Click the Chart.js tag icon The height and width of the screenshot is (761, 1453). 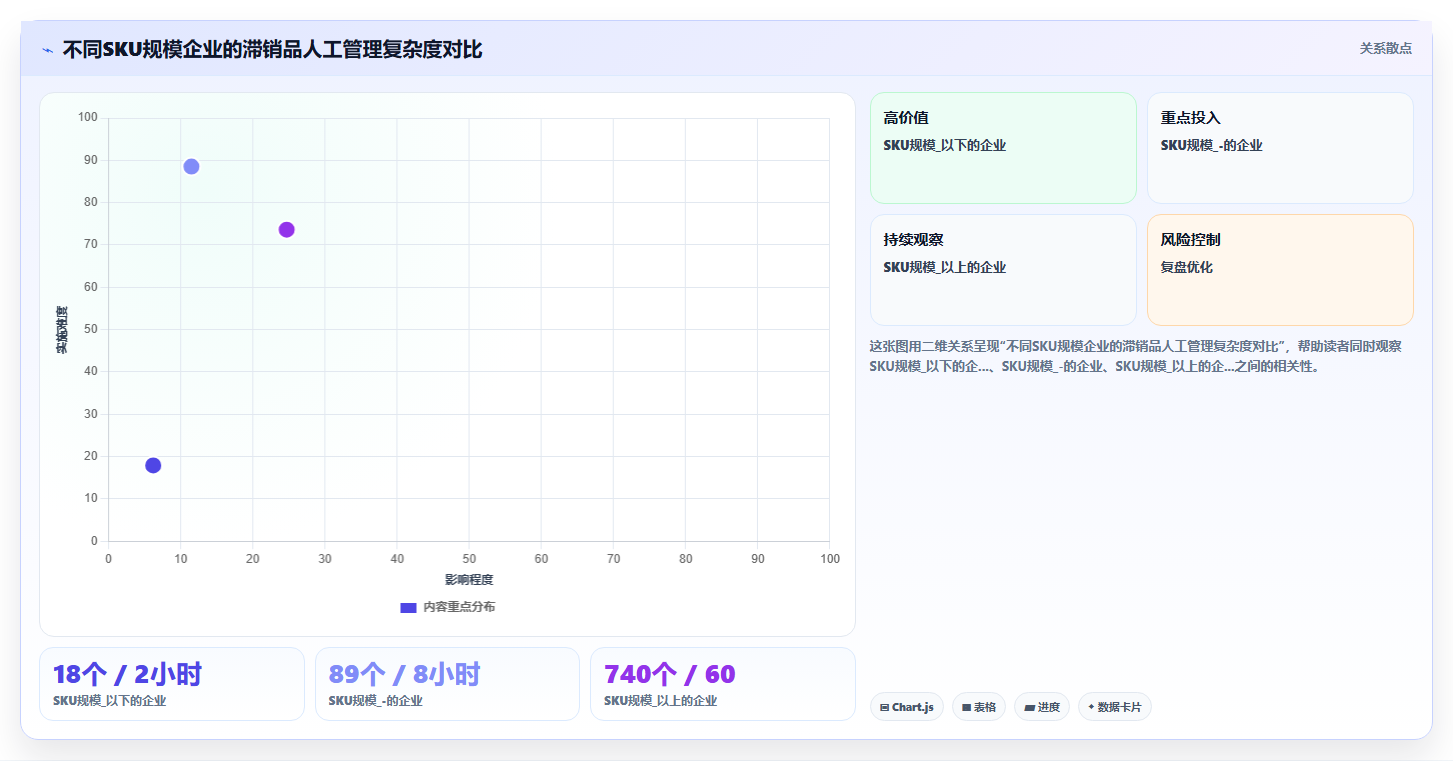tap(885, 707)
